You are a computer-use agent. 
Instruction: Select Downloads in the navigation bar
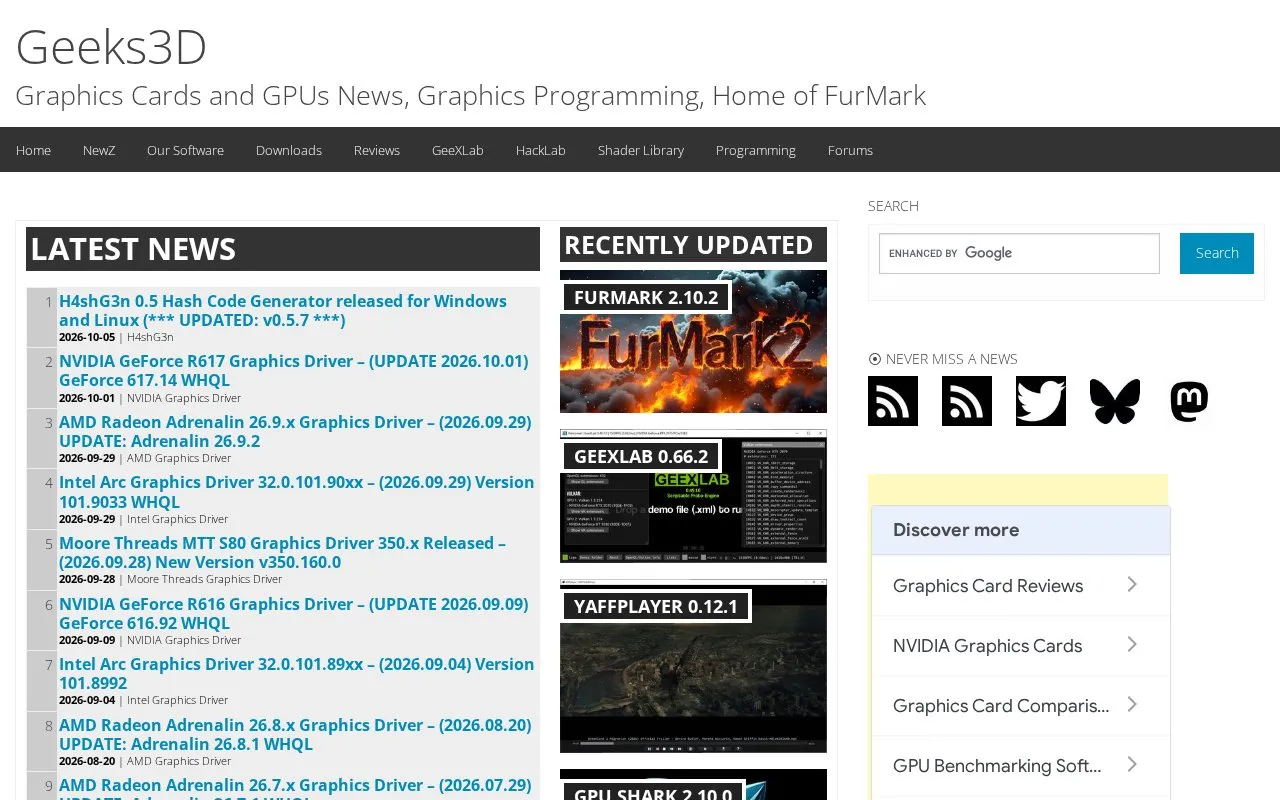click(x=289, y=150)
